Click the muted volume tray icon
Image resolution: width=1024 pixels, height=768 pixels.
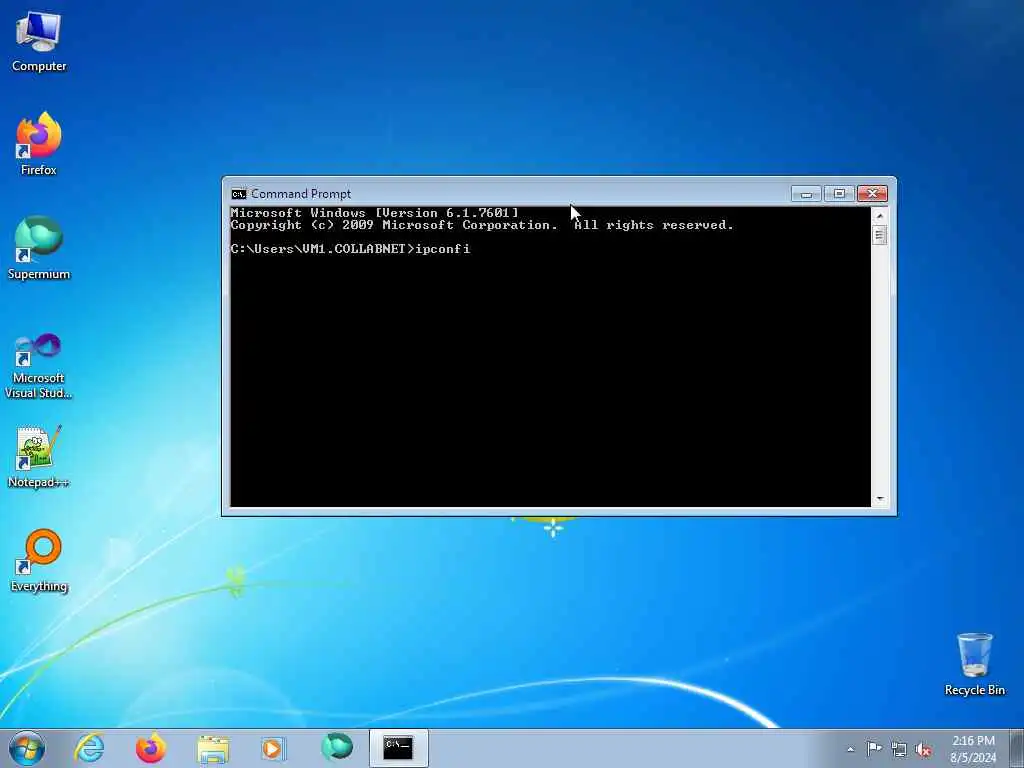coord(923,750)
